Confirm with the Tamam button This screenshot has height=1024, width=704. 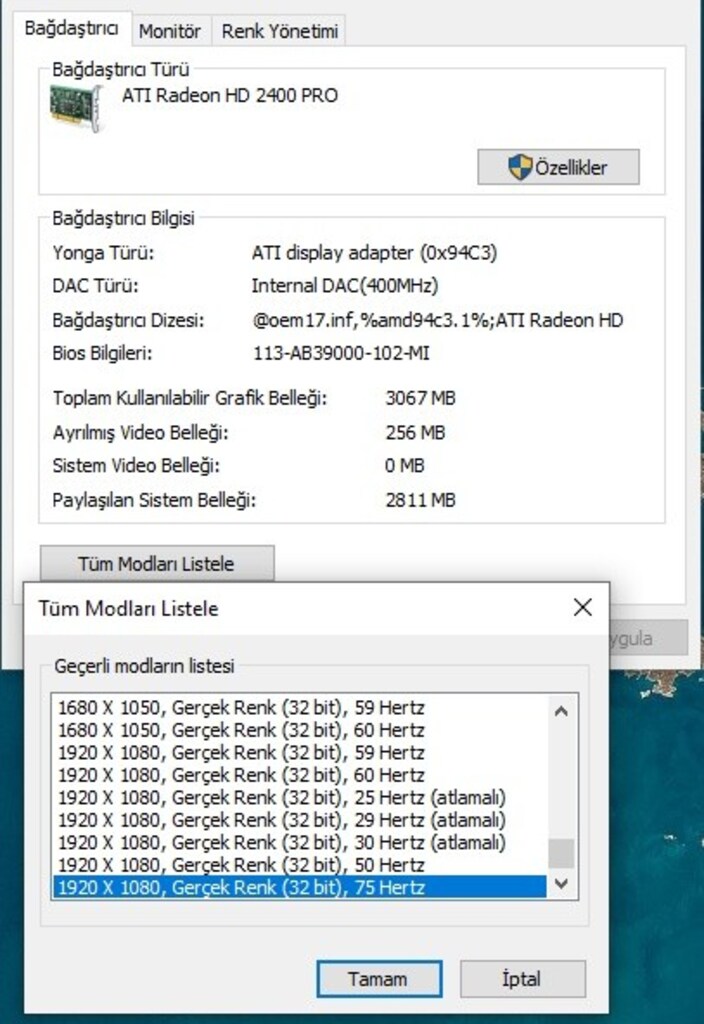click(x=379, y=978)
